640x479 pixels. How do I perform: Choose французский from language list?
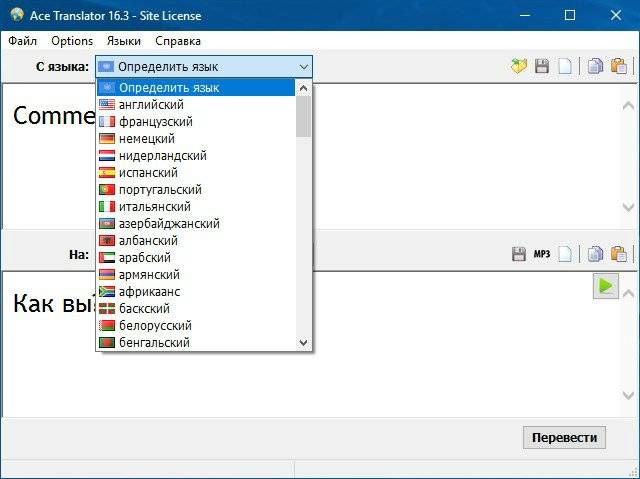[x=196, y=122]
